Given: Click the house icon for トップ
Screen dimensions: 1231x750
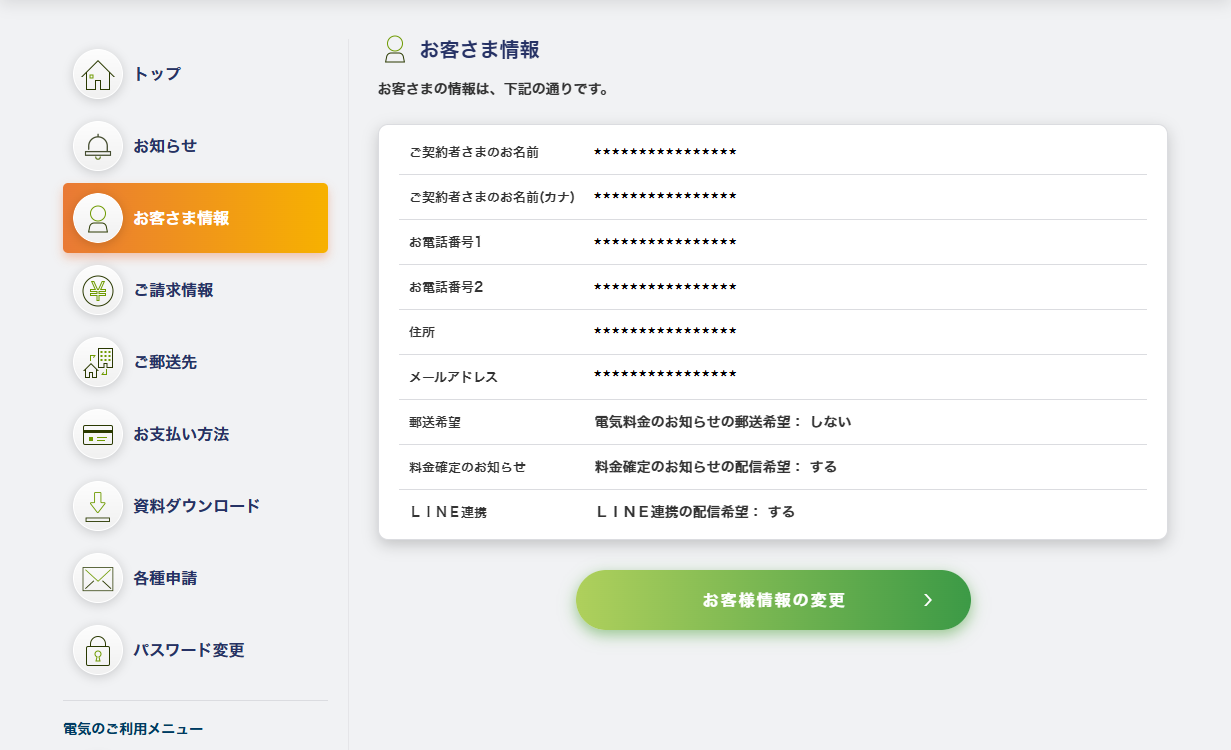Looking at the screenshot, I should pos(98,74).
